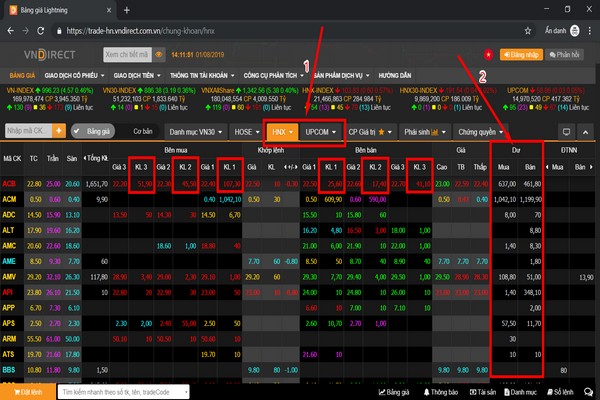Click the Đăng nhập login button
Screen dimensions: 600x400
[521, 55]
